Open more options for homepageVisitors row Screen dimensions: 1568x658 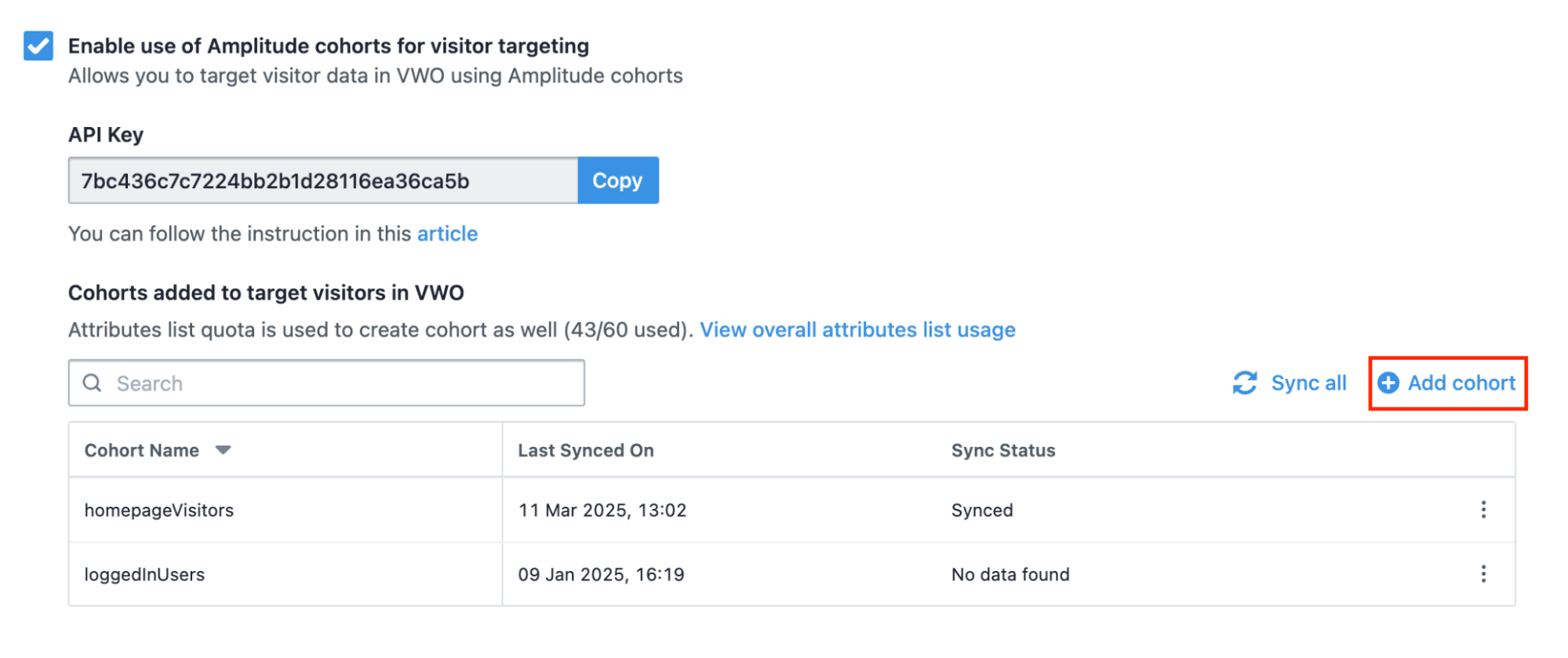coord(1483,510)
